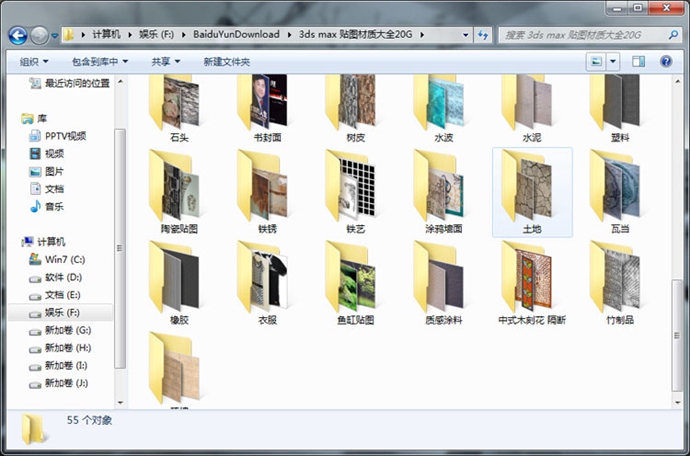
Task: Select the 土地 folder
Action: click(x=532, y=192)
